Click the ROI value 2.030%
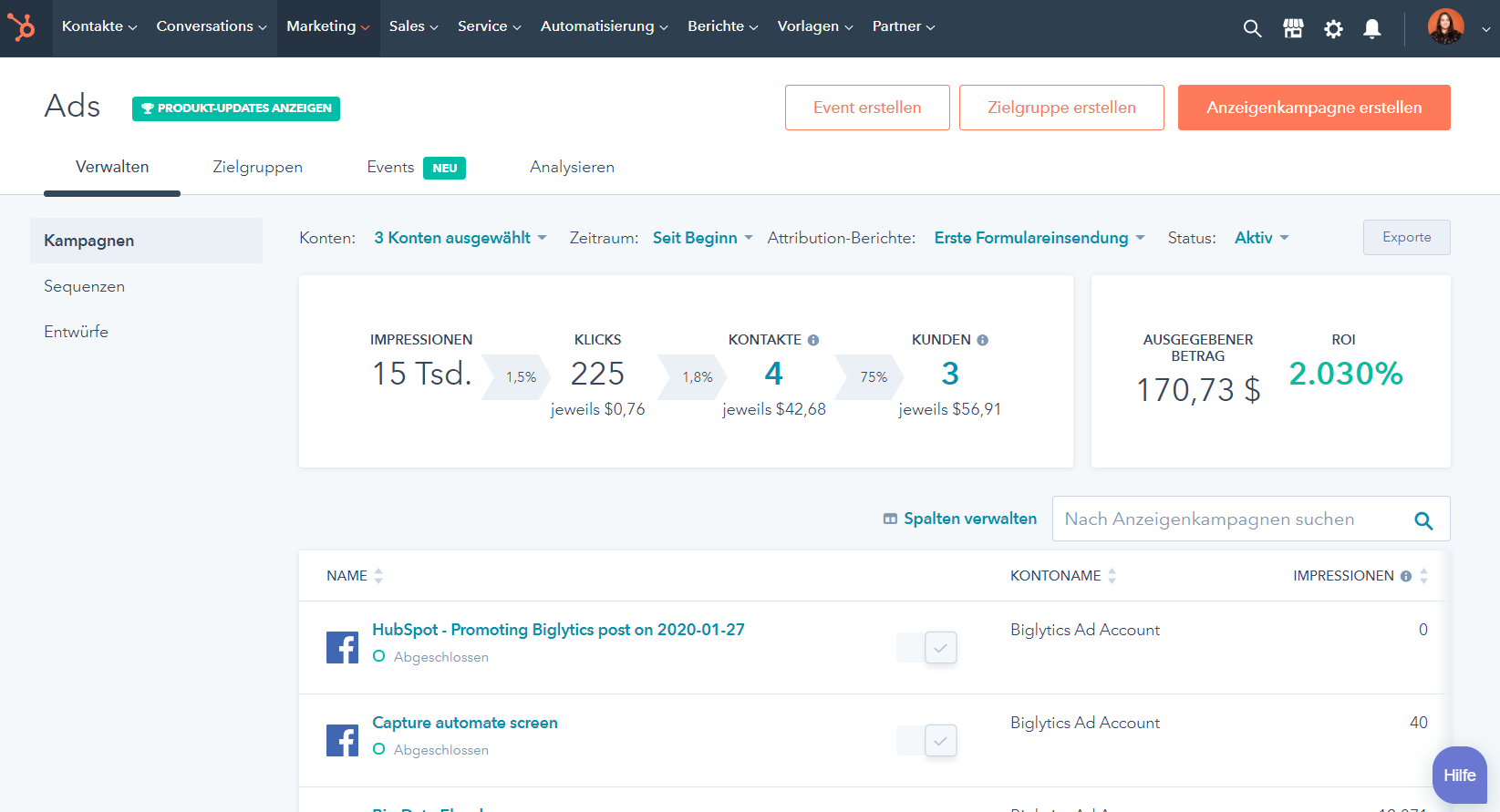This screenshot has height=812, width=1500. (1345, 374)
